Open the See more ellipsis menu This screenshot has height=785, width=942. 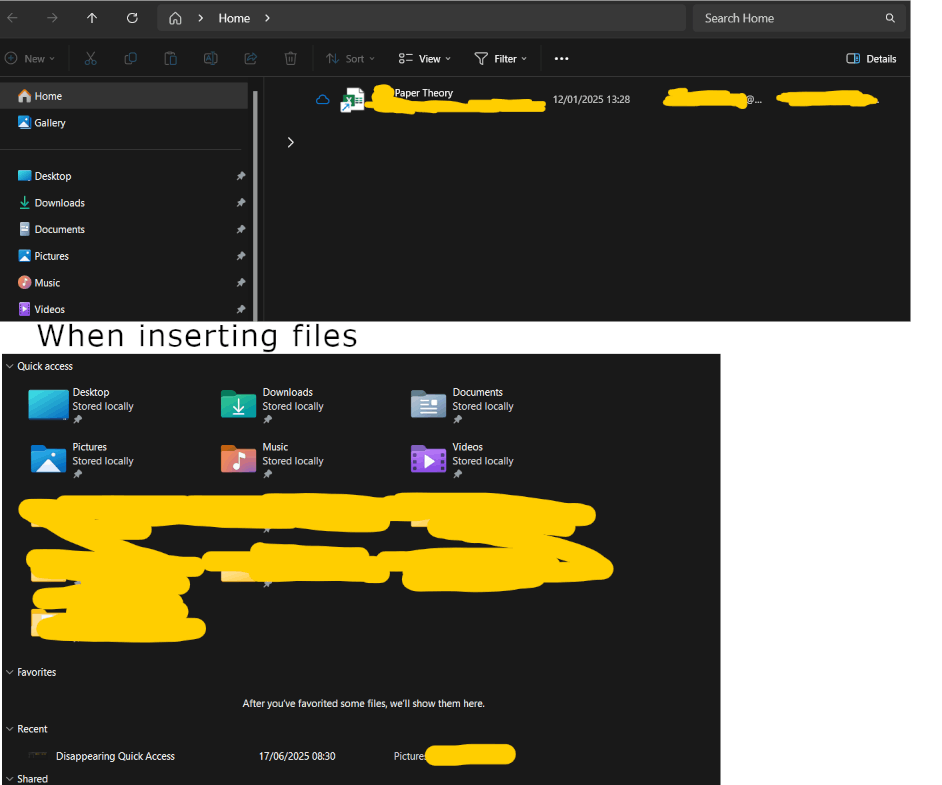pyautogui.click(x=561, y=58)
